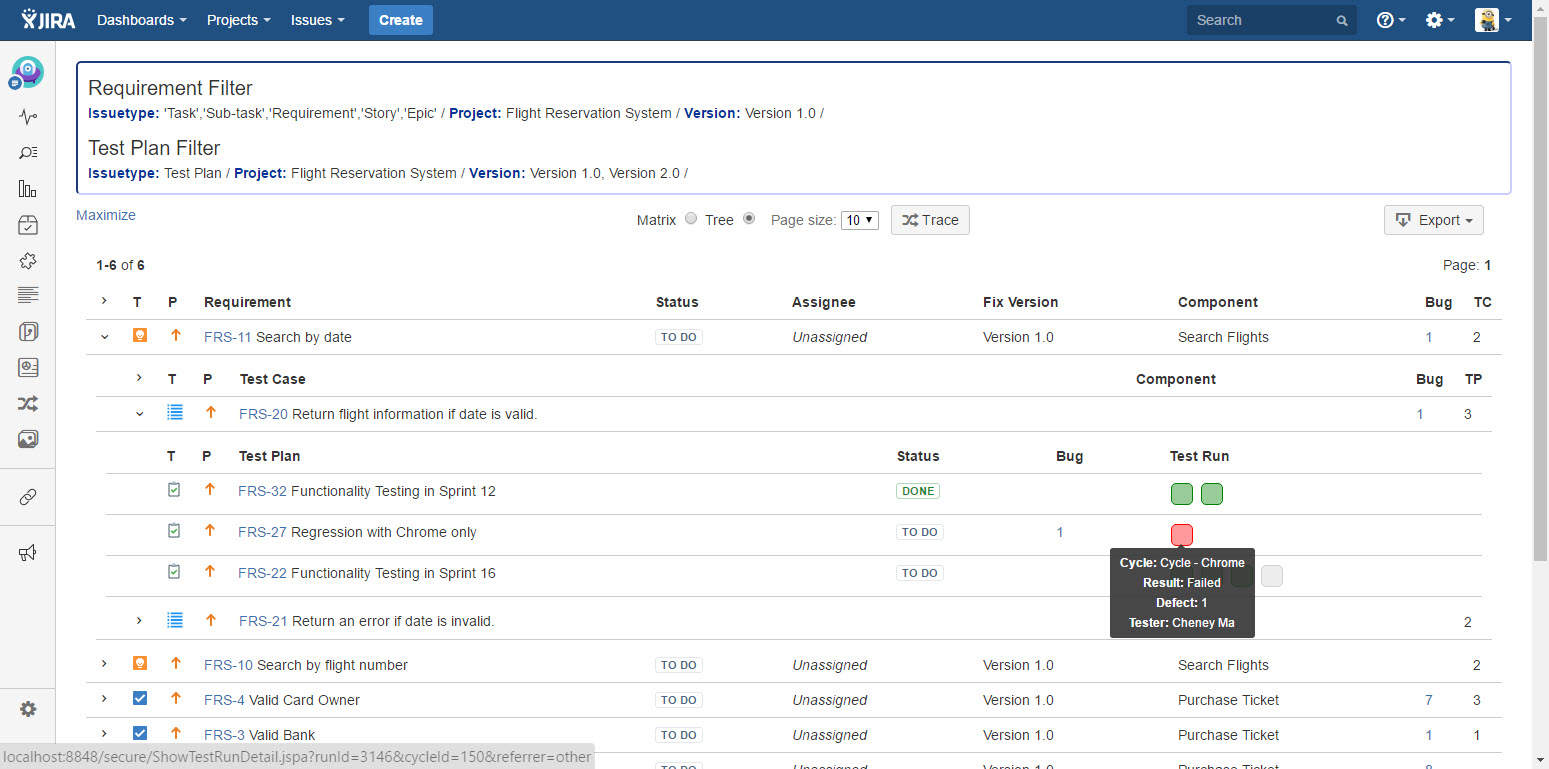Click the puzzle piece add-ons sidebar icon
Viewport: 1549px width, 769px height.
28,261
